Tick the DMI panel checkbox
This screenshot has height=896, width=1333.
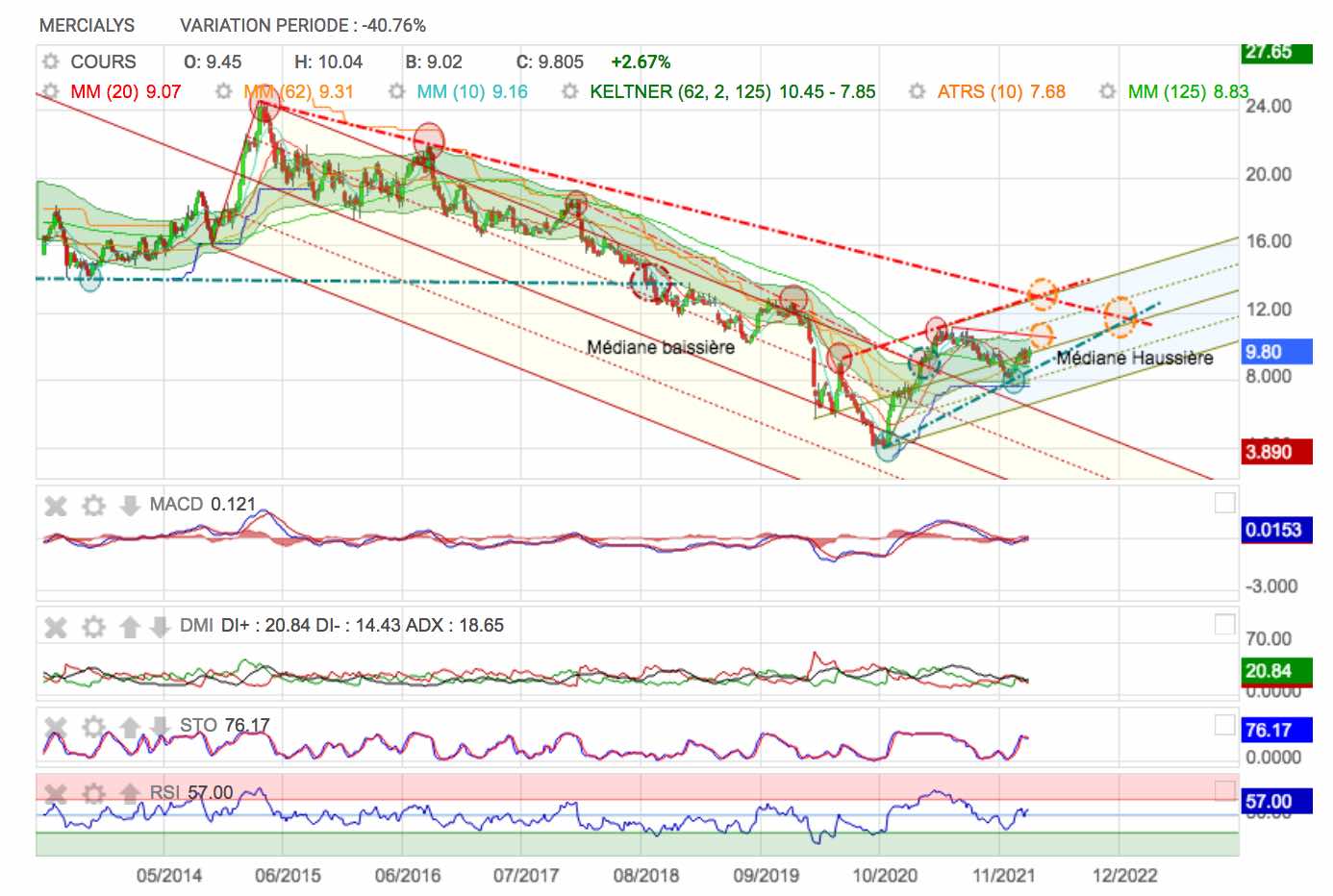[x=1224, y=625]
